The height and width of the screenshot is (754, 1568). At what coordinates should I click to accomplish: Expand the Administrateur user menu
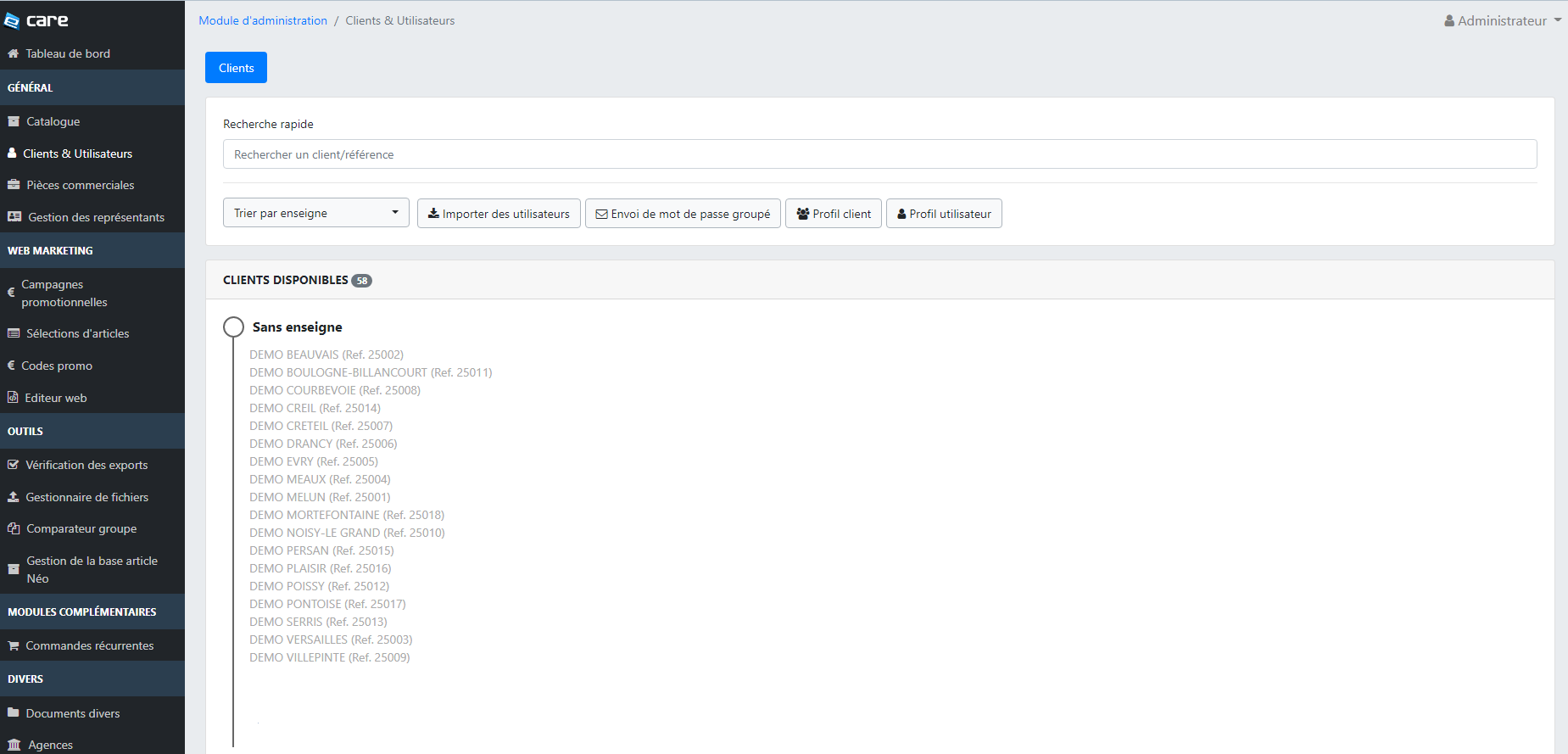[1502, 20]
